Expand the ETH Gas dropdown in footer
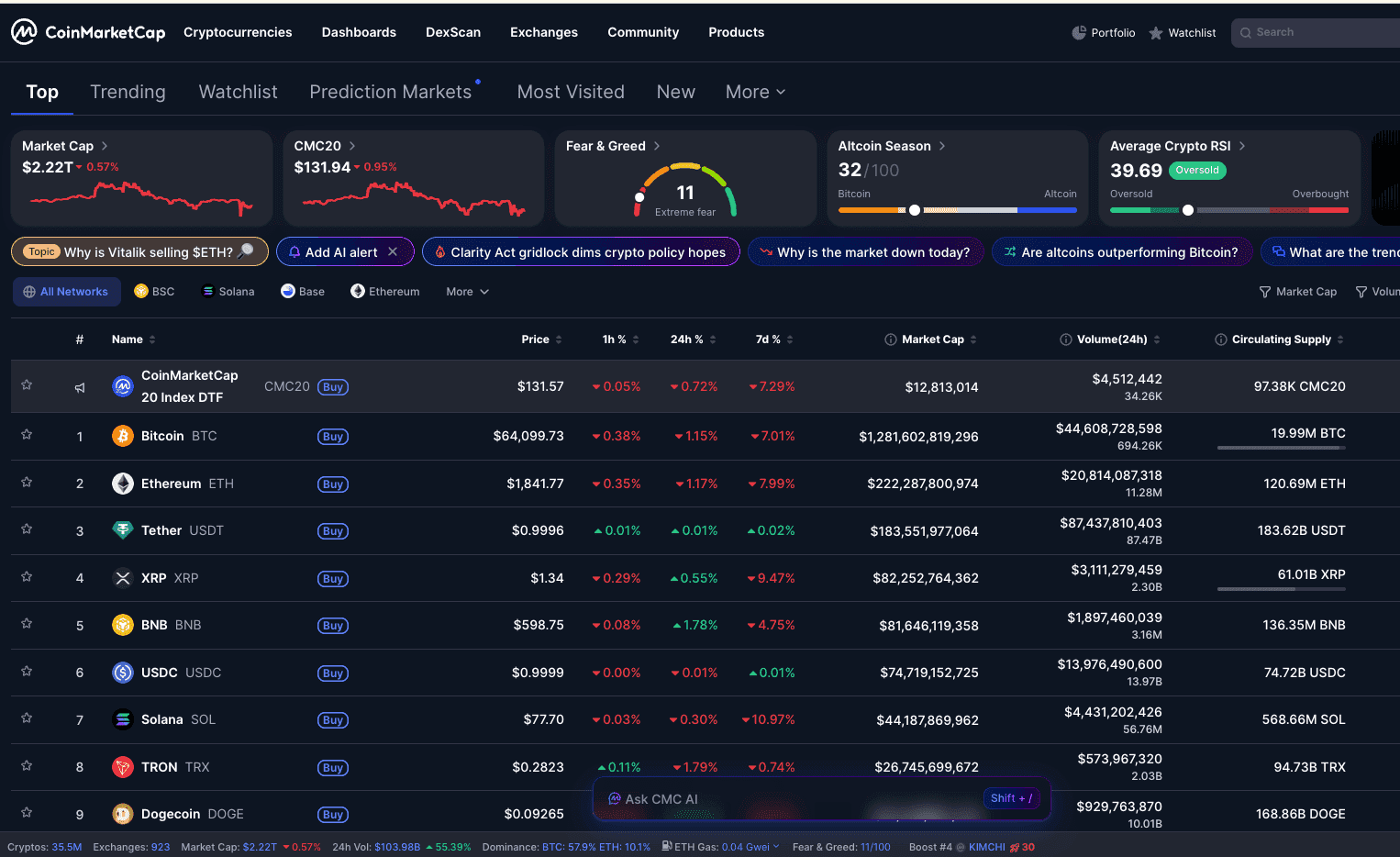 [776, 847]
